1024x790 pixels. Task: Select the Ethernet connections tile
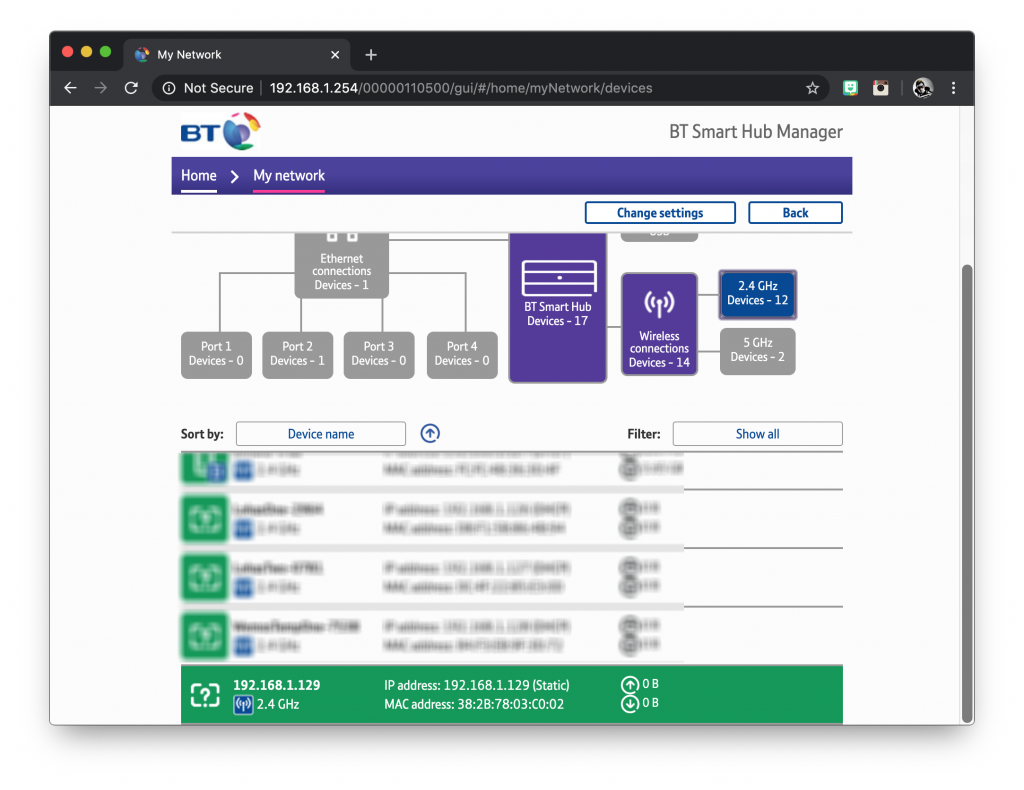(342, 265)
